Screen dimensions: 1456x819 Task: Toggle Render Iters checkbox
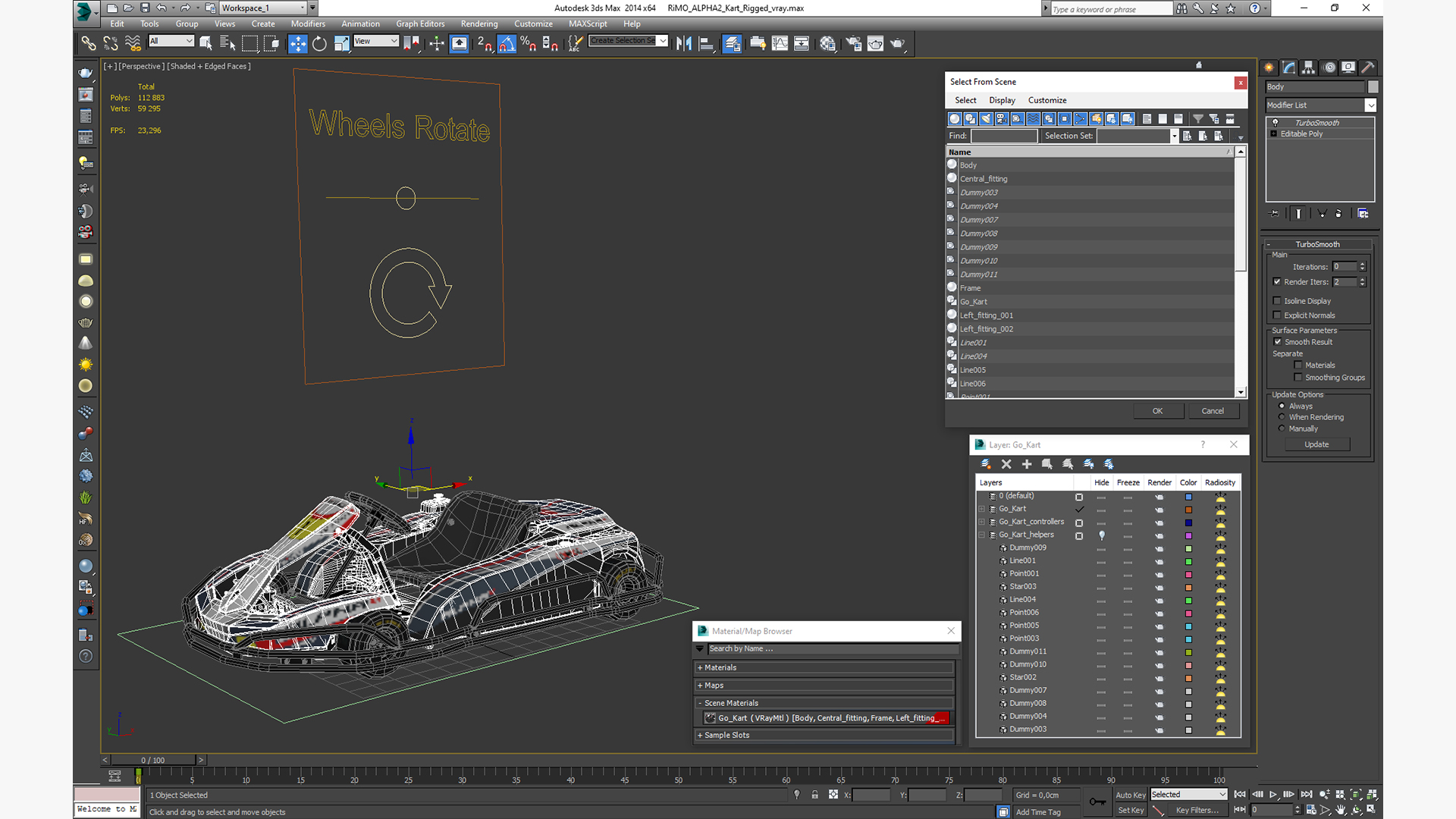click(1277, 282)
